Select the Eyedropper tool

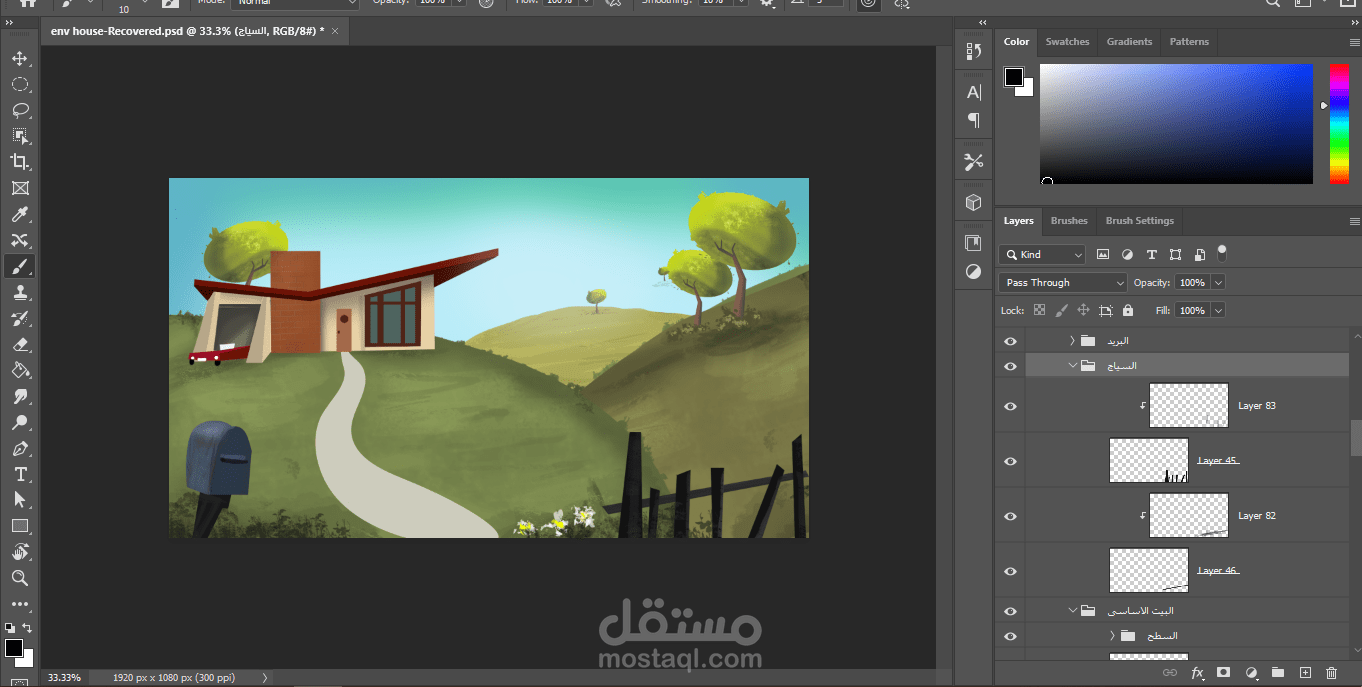[x=20, y=214]
